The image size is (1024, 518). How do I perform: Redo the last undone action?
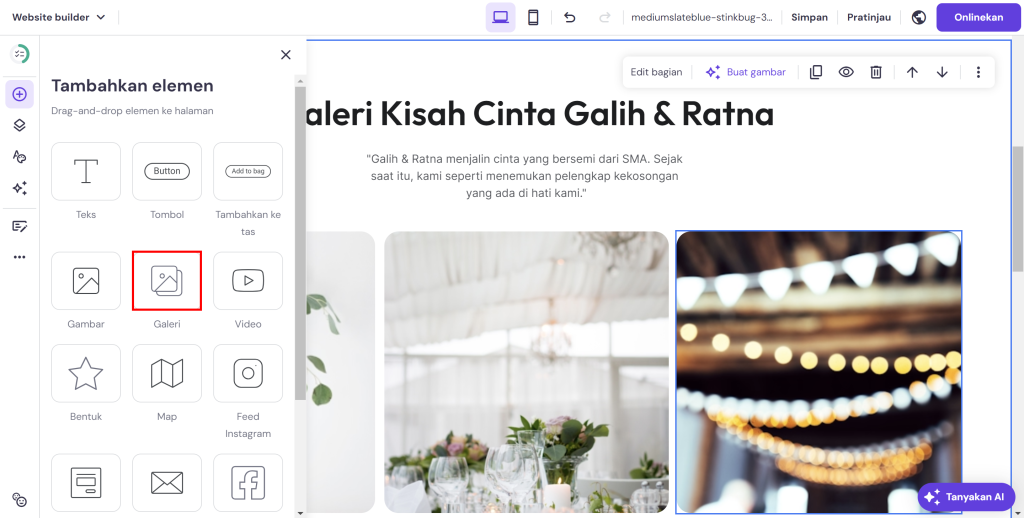point(605,18)
